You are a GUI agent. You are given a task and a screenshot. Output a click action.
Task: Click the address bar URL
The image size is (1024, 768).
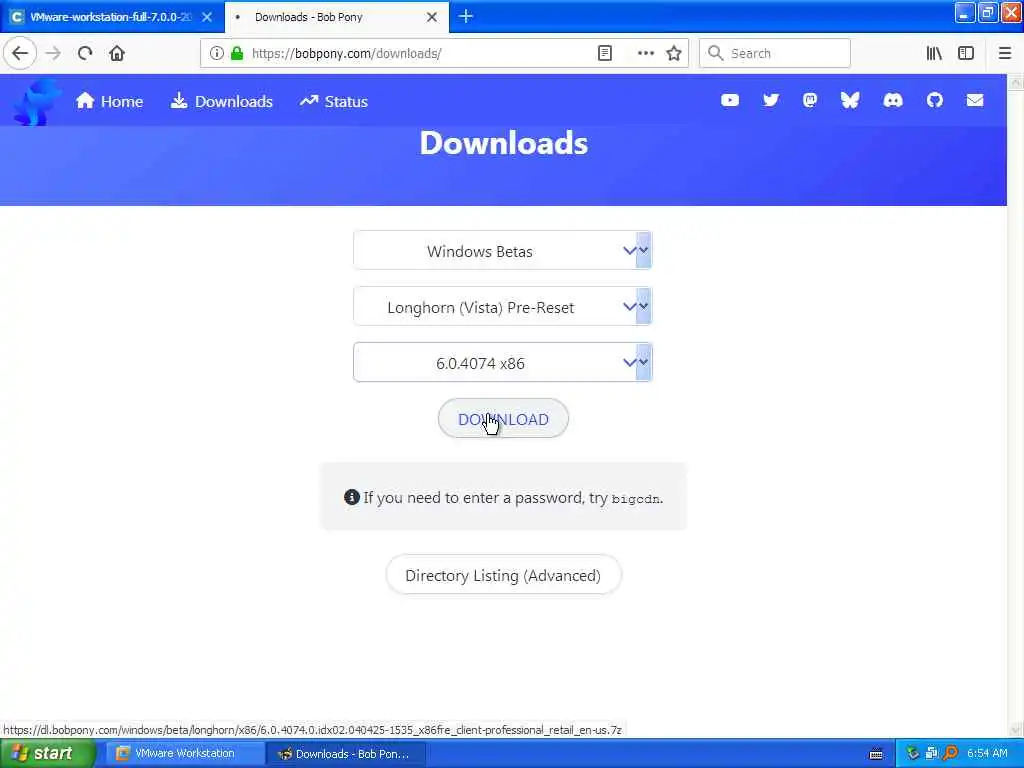pos(346,54)
